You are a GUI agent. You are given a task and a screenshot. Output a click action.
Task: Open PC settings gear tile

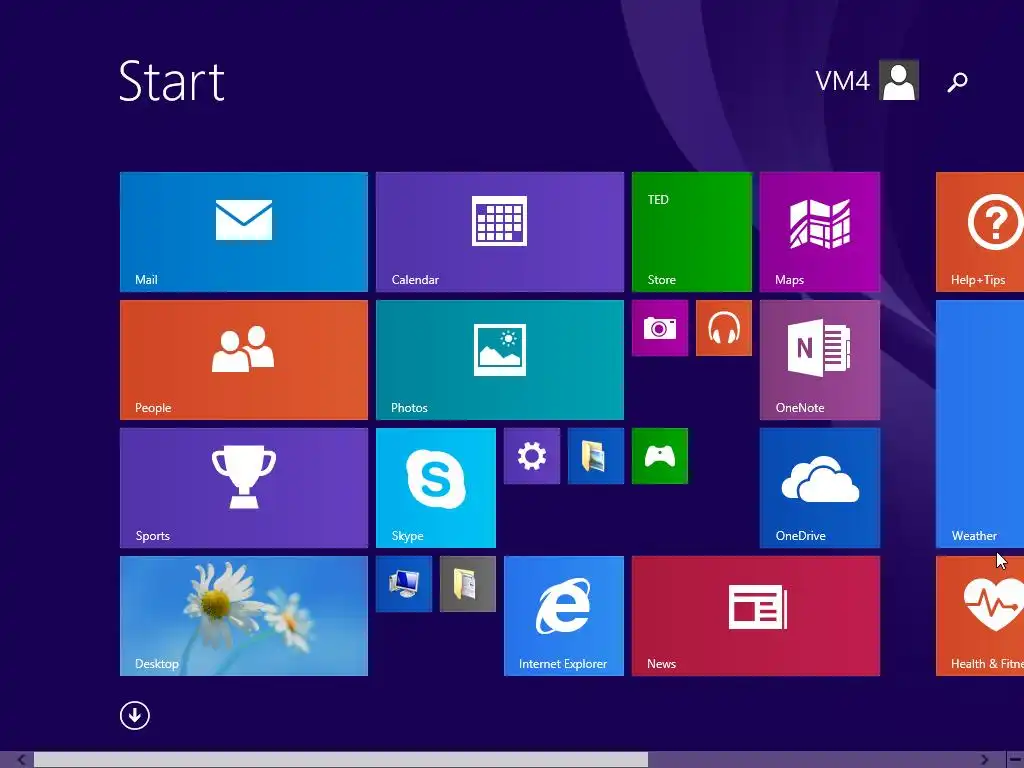(x=532, y=456)
